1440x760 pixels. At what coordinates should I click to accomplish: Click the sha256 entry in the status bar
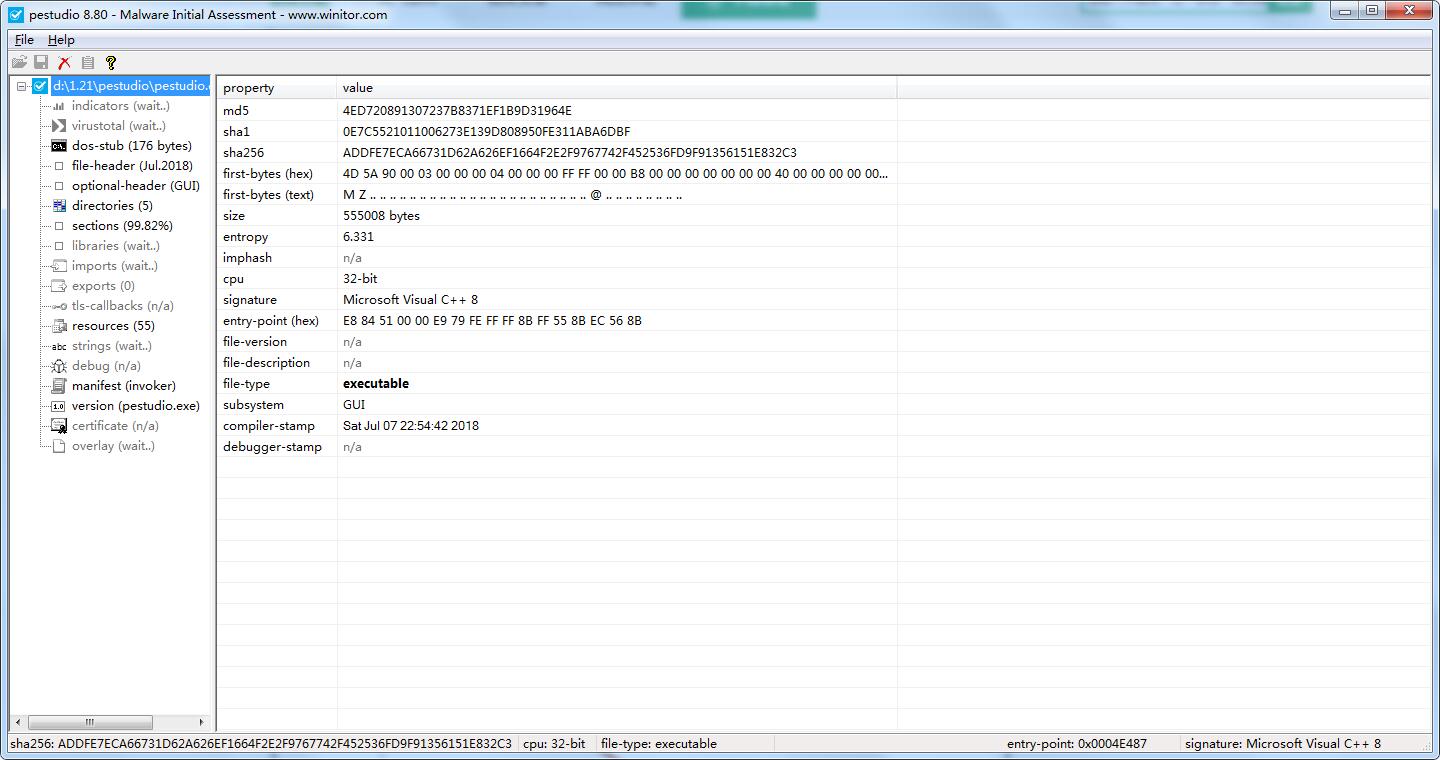pos(261,744)
